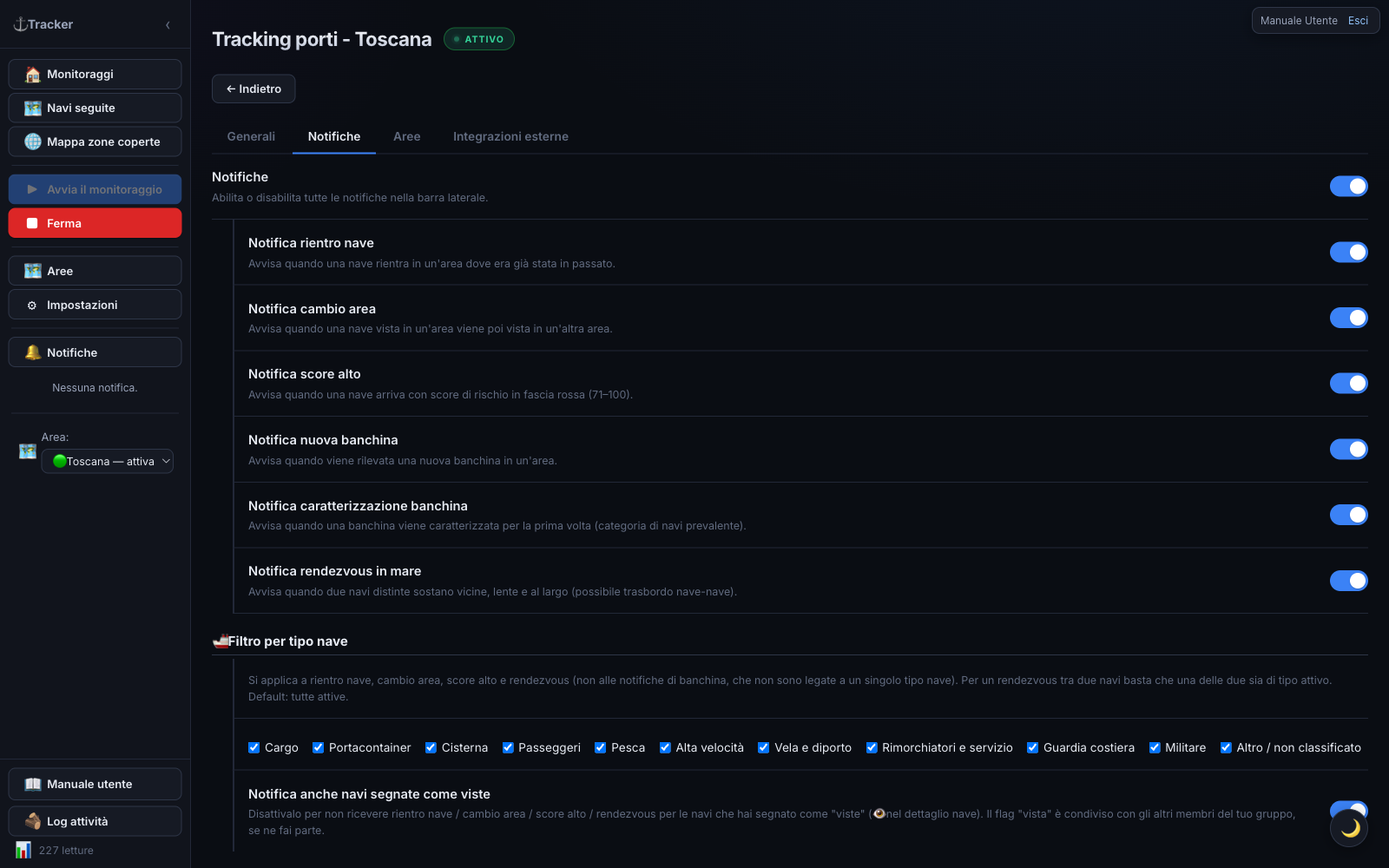1389x868 pixels.
Task: Toggle Notifica score alto switch
Action: click(x=1349, y=384)
